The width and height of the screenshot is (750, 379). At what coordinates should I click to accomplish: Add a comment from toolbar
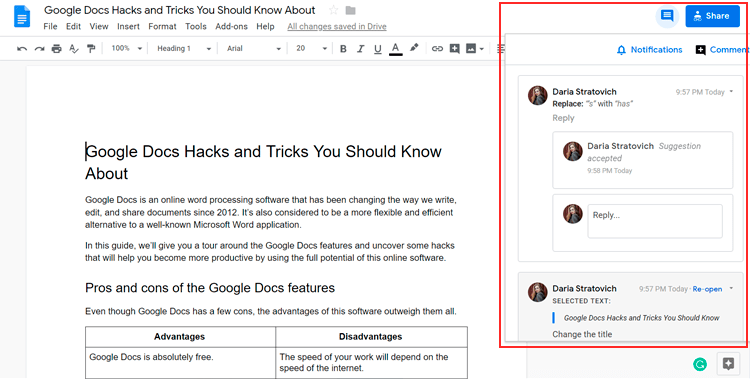tap(454, 48)
